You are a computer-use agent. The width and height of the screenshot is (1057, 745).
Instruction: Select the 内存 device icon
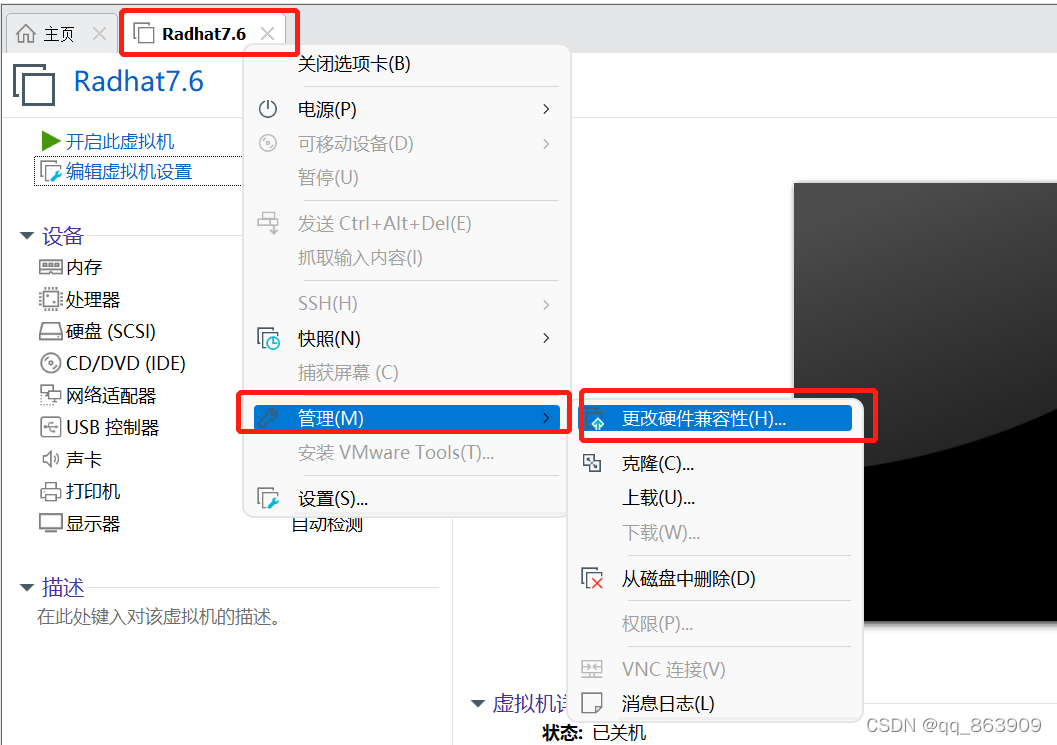(51, 267)
